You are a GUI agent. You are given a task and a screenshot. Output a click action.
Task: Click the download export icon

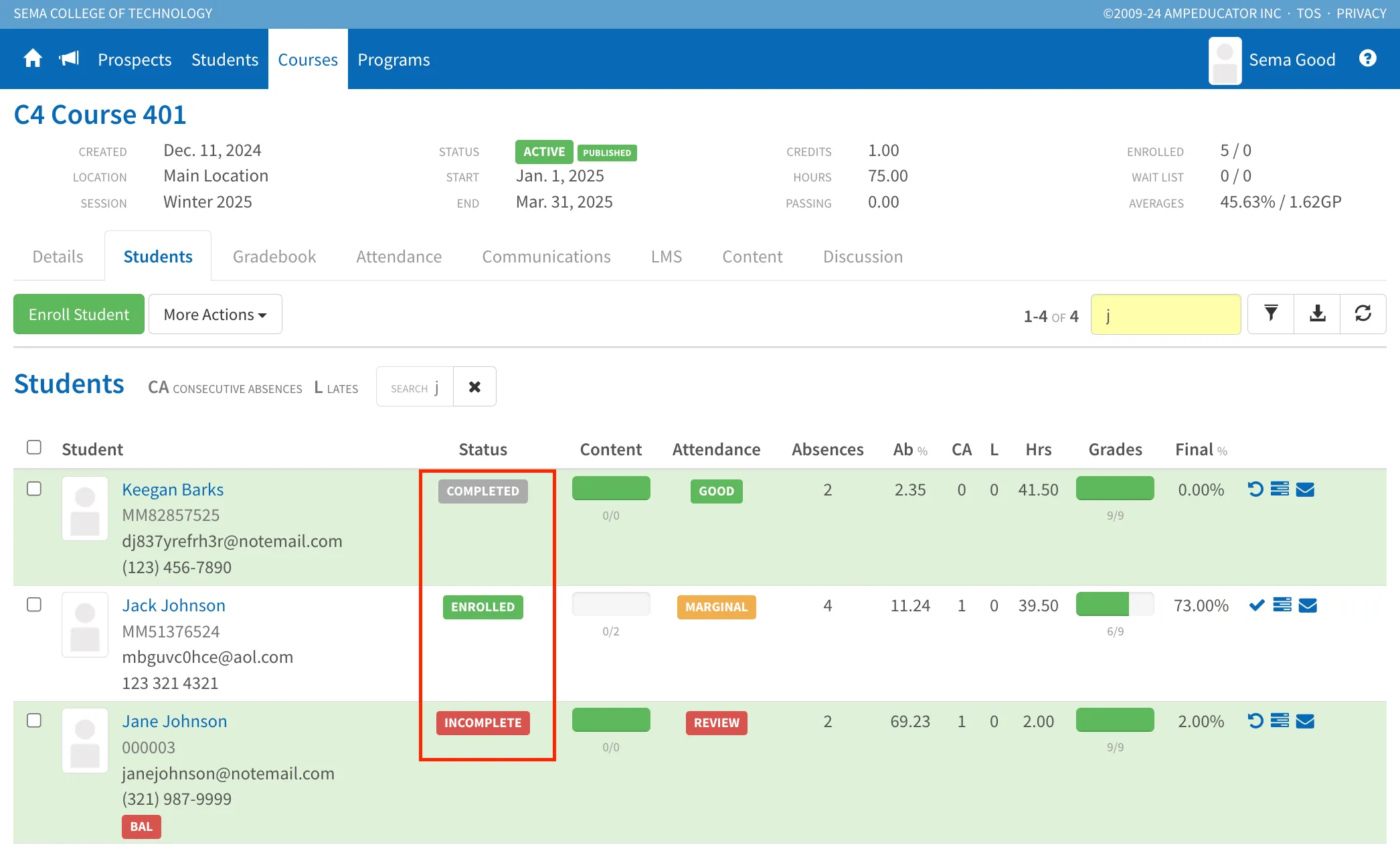[x=1317, y=313]
